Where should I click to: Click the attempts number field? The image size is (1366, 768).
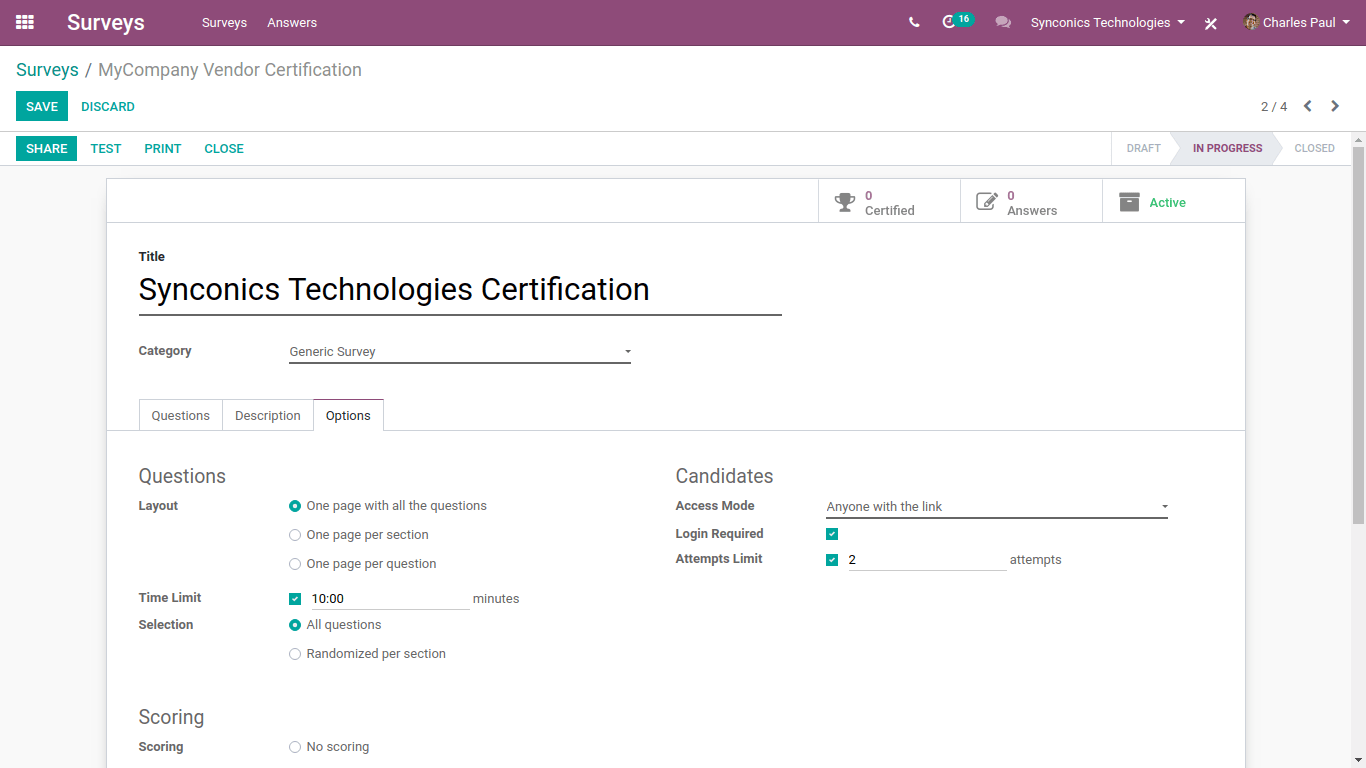tap(927, 560)
